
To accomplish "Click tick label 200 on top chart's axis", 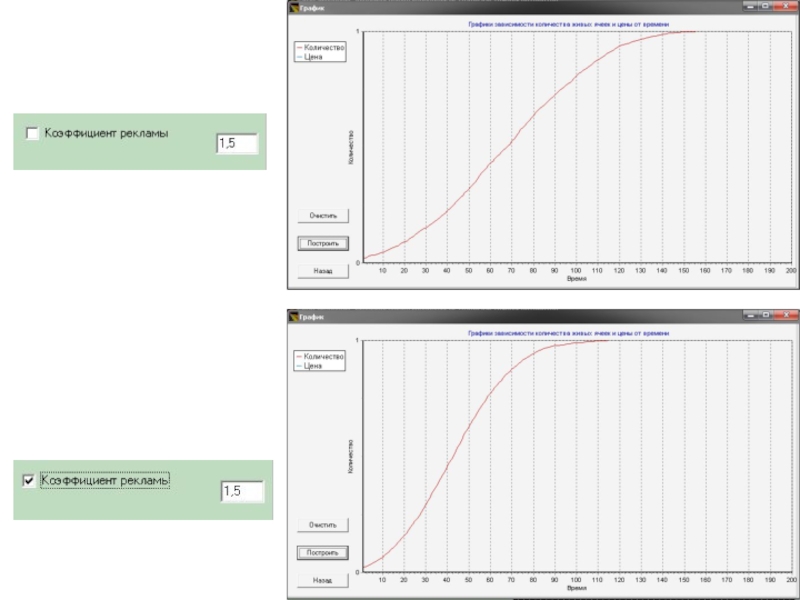I will coord(791,270).
